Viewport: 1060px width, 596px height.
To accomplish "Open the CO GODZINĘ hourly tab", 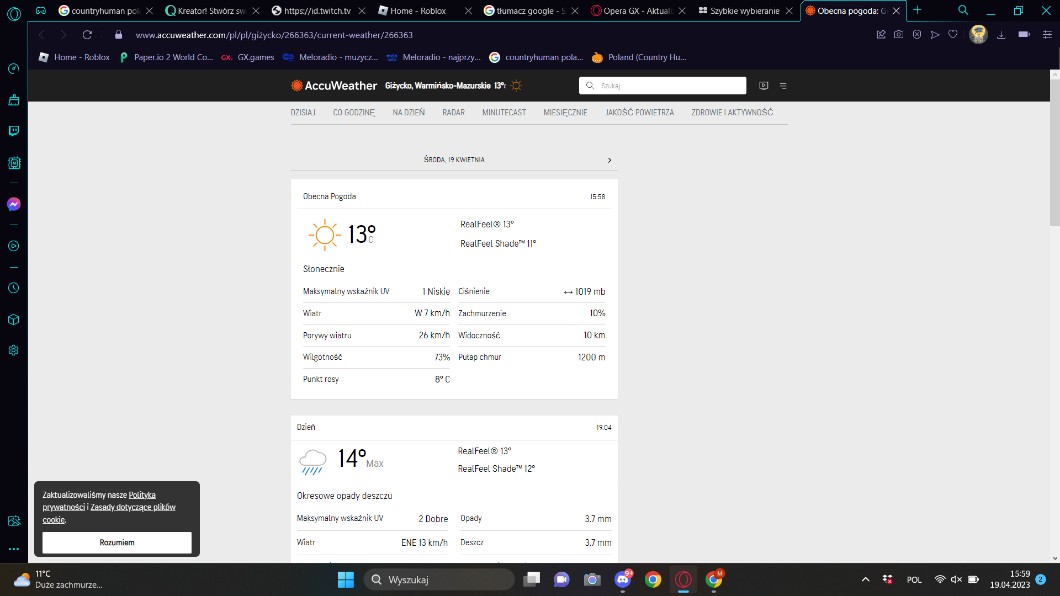I will tap(354, 113).
